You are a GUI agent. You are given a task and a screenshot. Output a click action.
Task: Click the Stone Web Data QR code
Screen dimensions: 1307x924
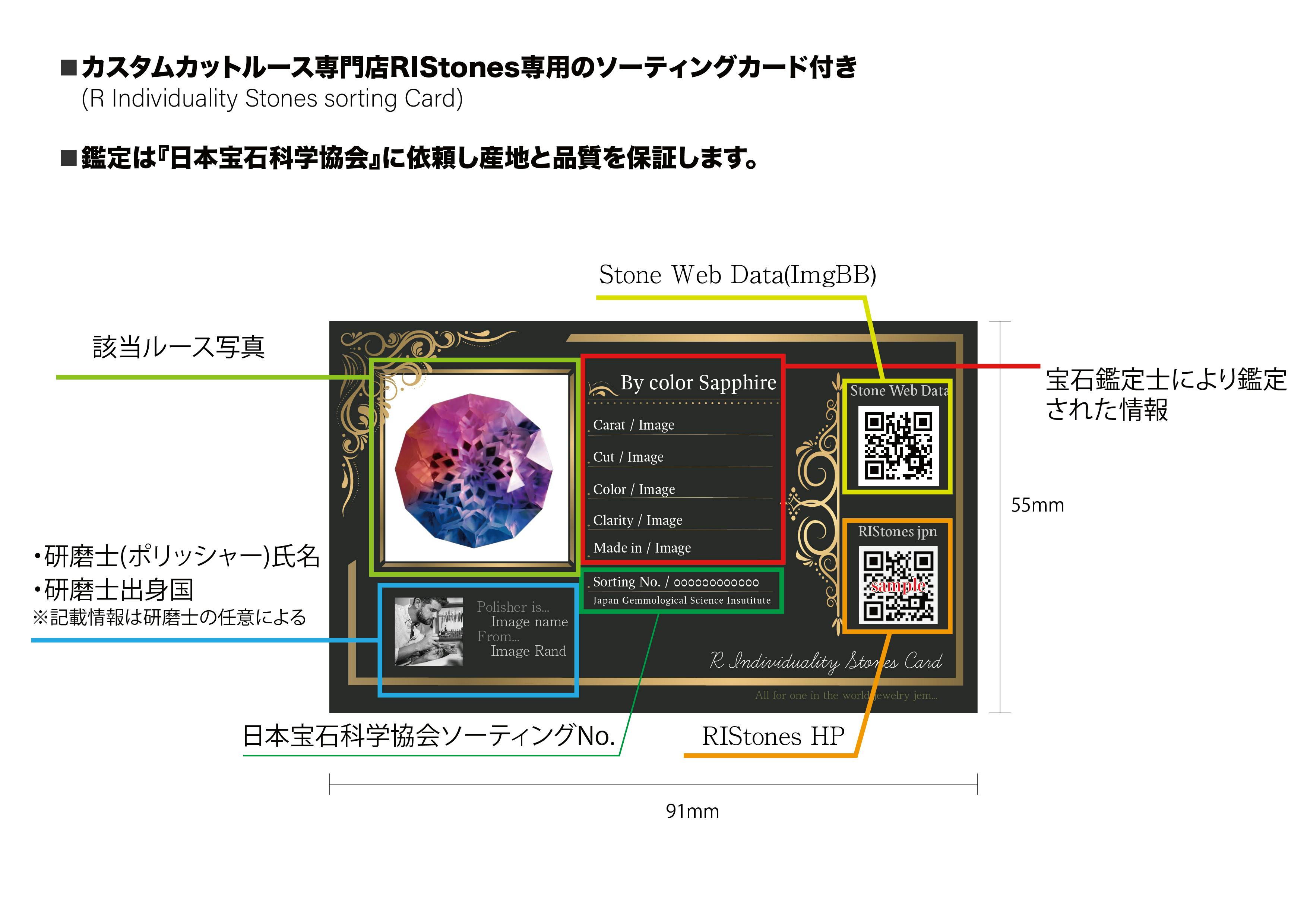[898, 446]
